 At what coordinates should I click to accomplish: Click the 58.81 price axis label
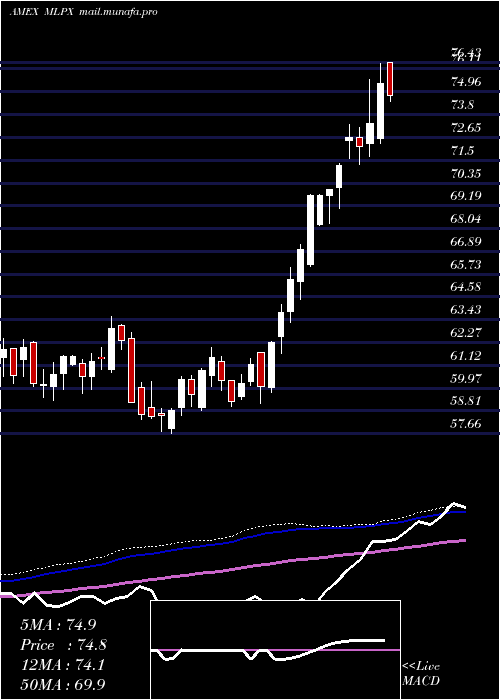(467, 400)
